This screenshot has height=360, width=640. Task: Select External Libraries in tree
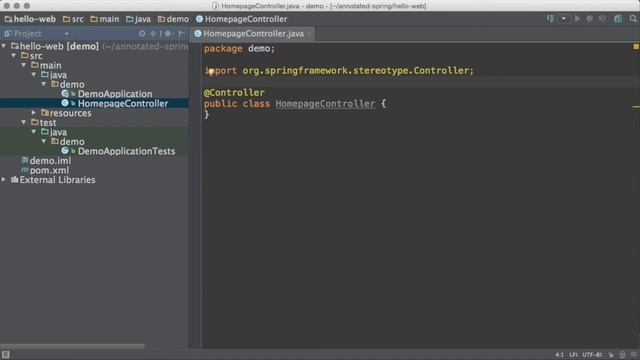[57, 180]
